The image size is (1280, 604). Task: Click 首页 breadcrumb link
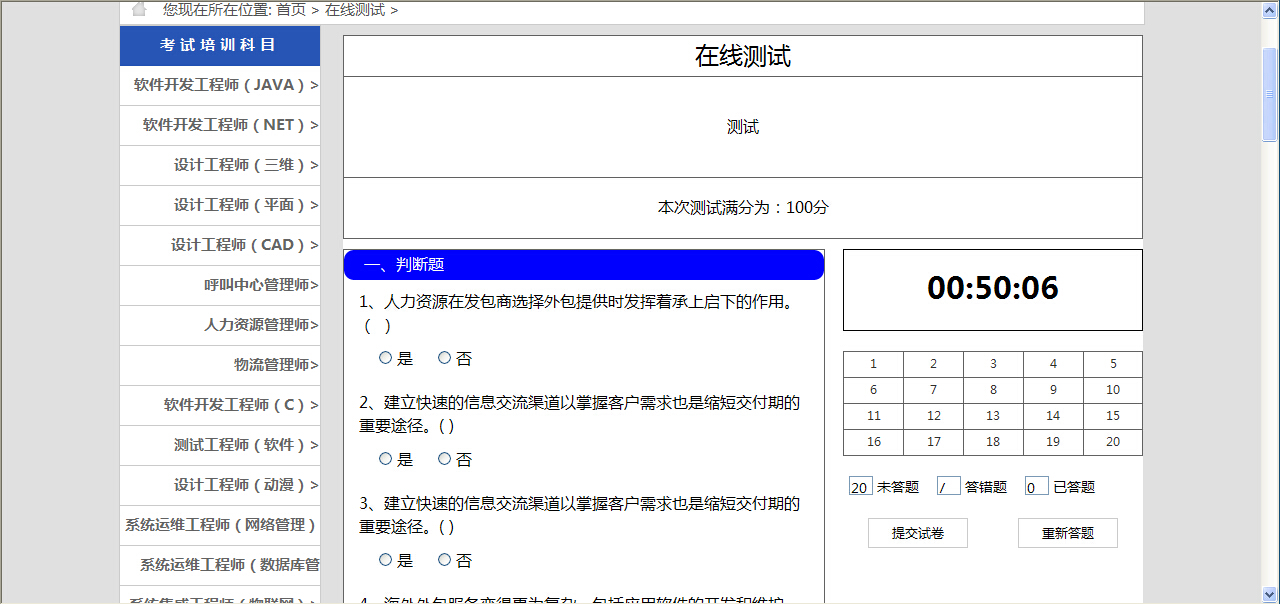click(291, 10)
